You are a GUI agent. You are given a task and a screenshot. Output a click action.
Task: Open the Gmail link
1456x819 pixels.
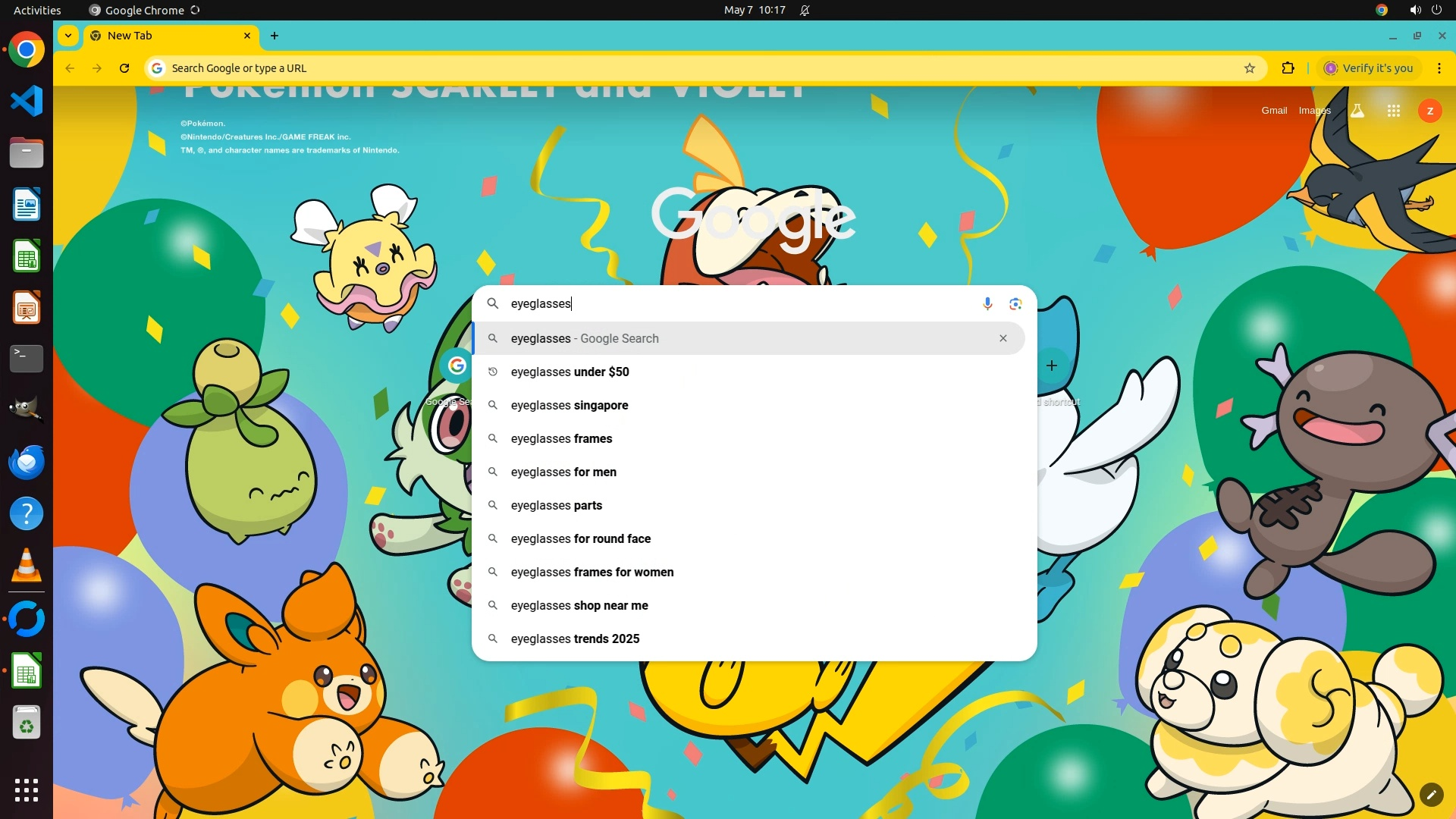pos(1274,111)
